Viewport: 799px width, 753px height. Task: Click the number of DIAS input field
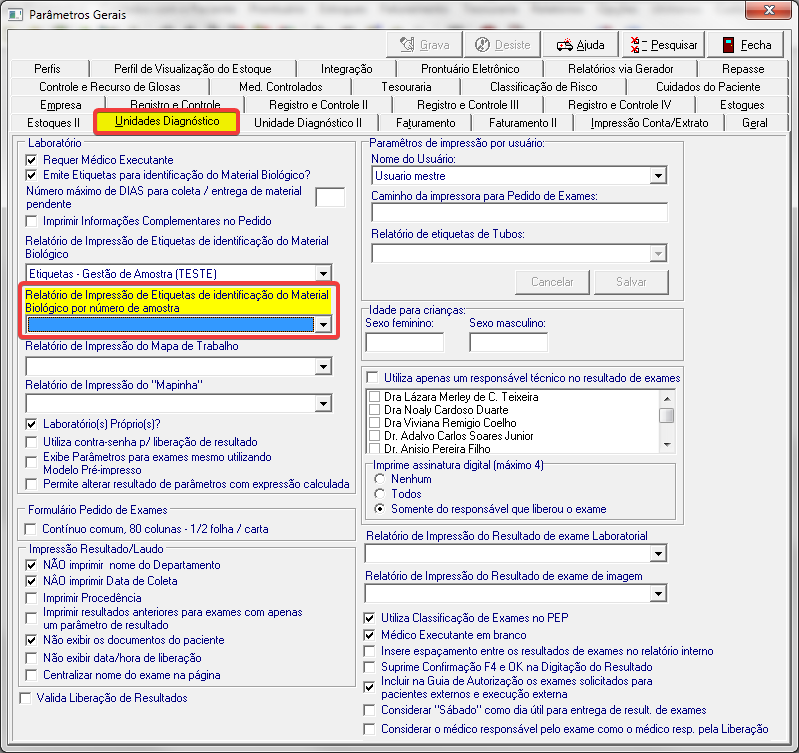[x=330, y=197]
